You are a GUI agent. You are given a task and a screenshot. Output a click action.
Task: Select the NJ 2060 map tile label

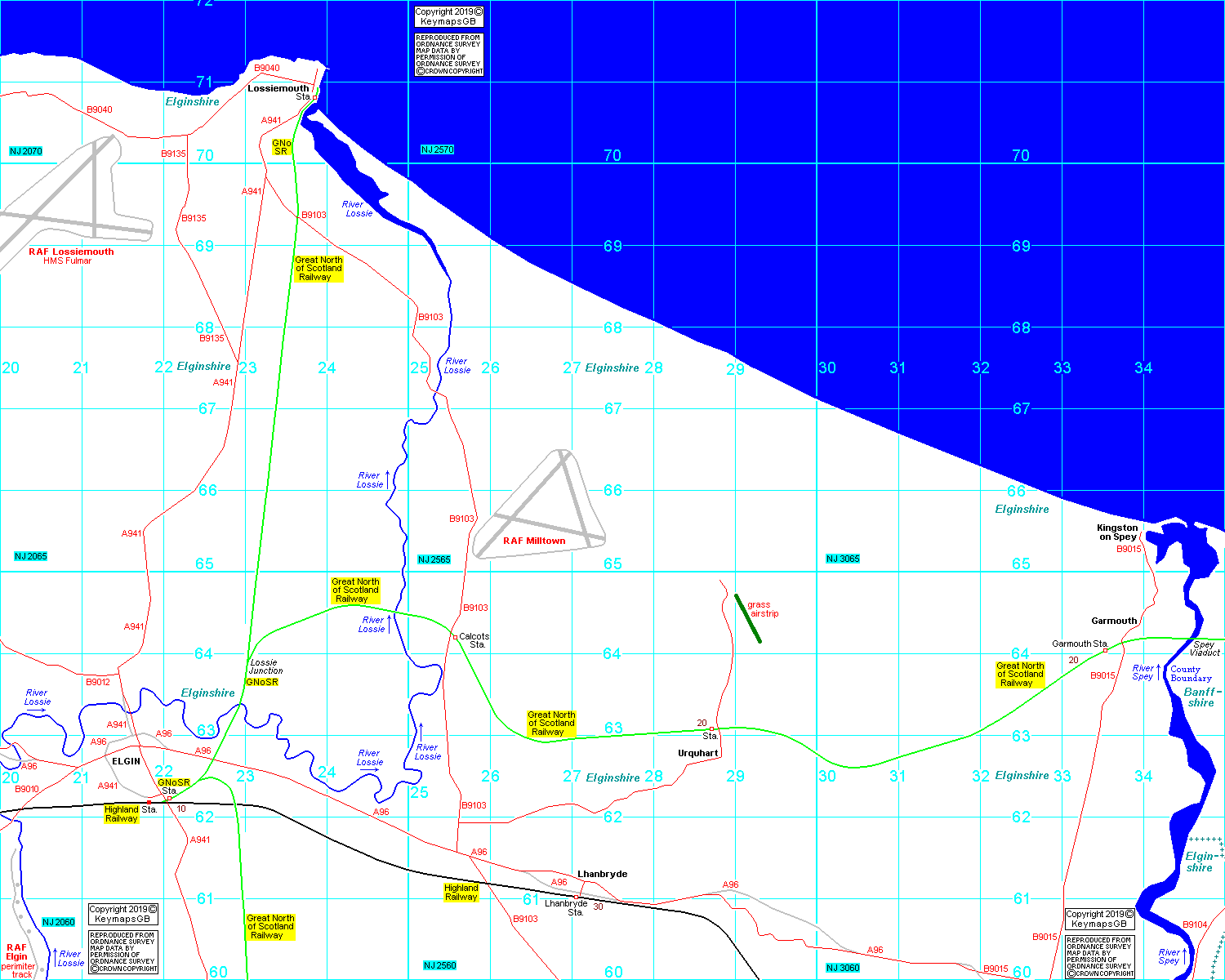58,922
